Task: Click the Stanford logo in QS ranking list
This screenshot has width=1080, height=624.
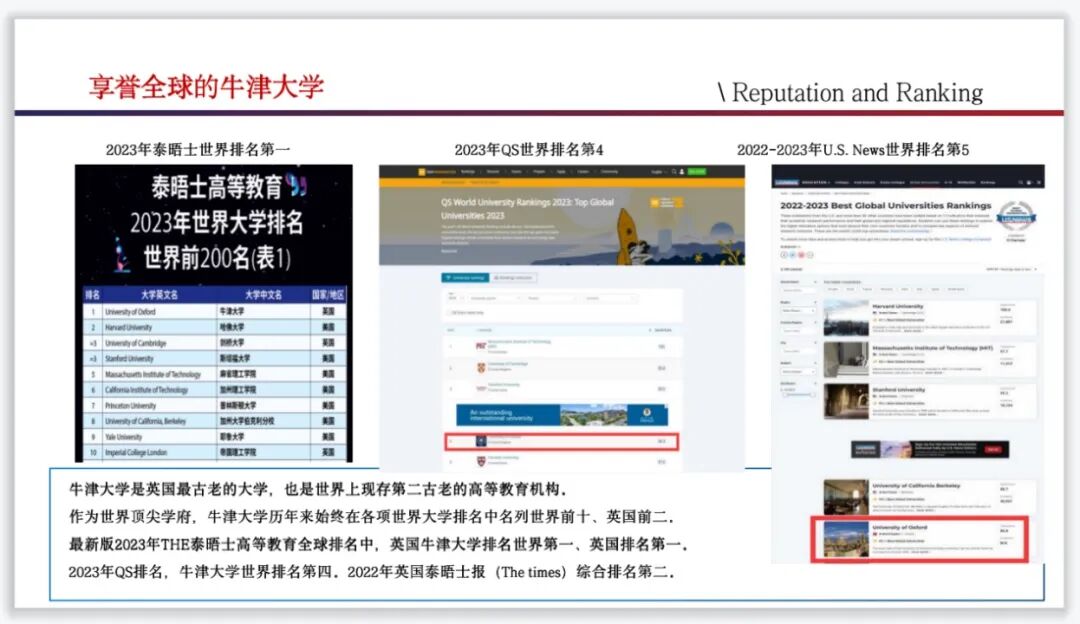Action: pos(481,388)
